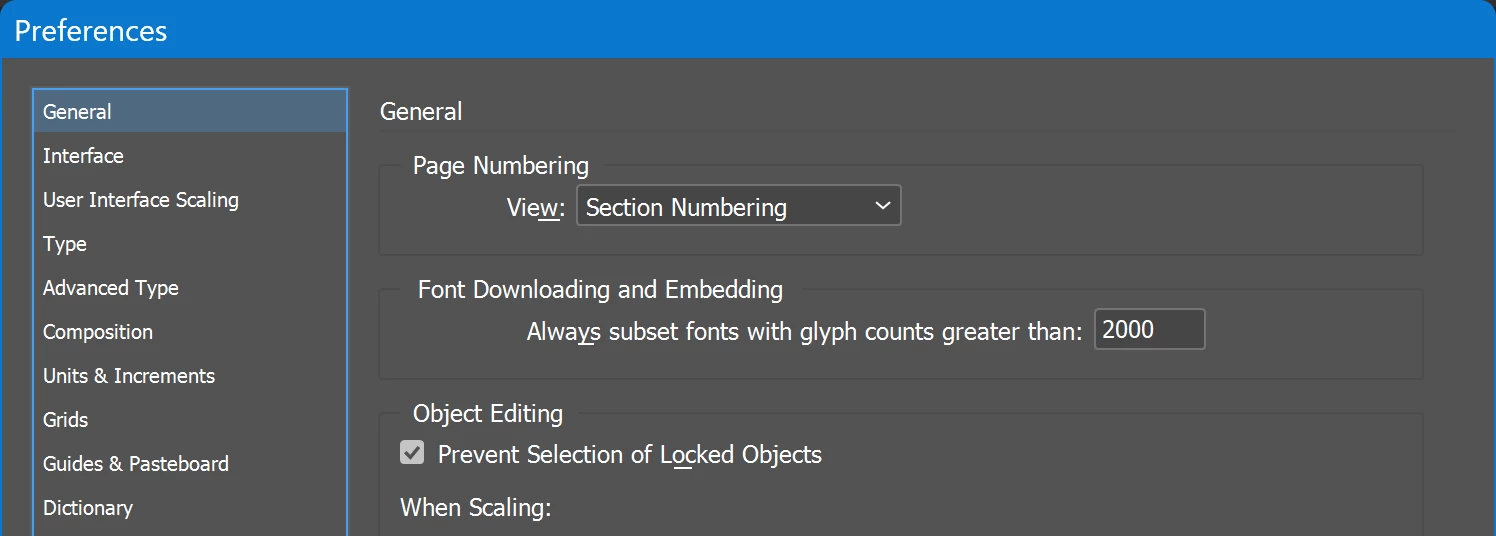Switch to the Type preferences category
The width and height of the screenshot is (1496, 536).
(x=190, y=244)
